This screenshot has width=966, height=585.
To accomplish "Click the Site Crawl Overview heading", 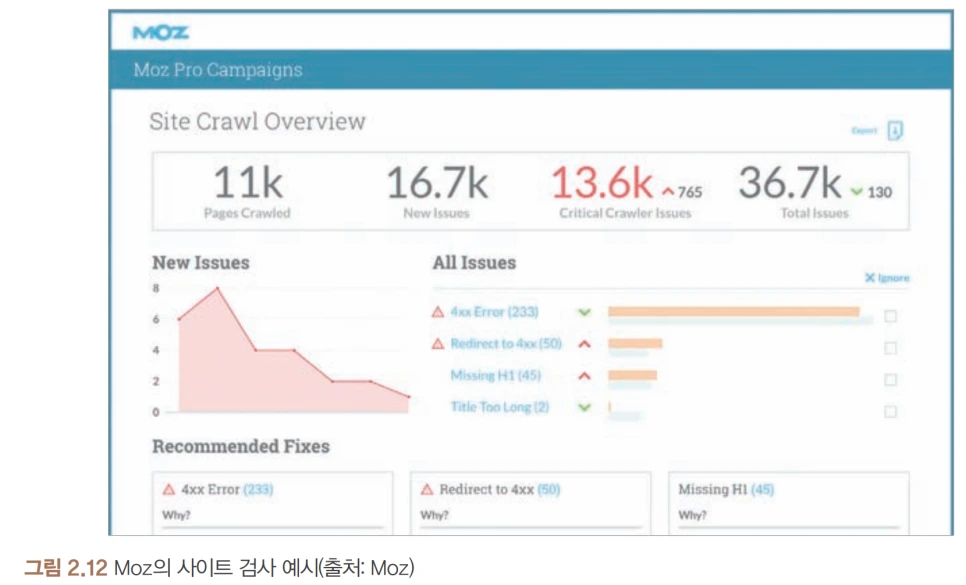I will [258, 122].
